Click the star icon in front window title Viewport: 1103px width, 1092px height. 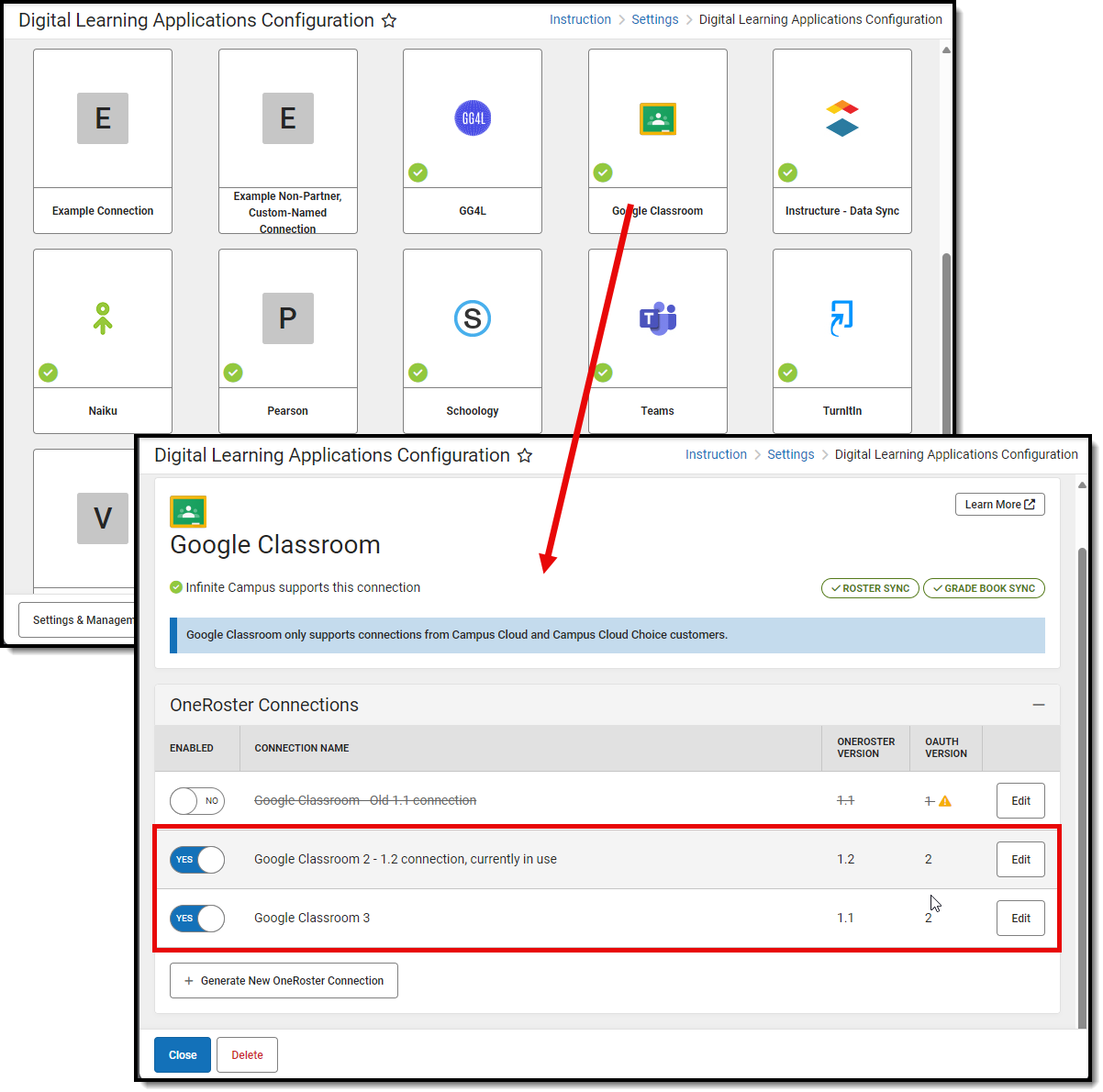tap(525, 455)
